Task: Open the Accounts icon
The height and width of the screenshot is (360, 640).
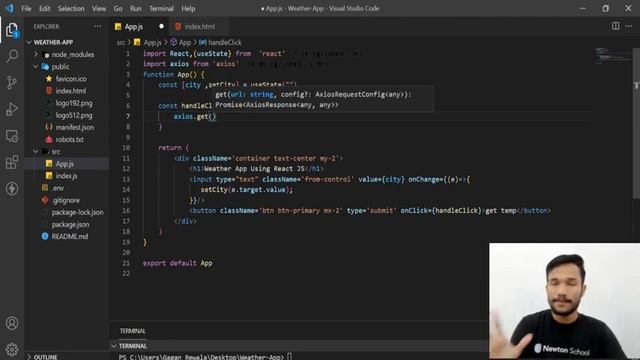Action: [x=12, y=323]
